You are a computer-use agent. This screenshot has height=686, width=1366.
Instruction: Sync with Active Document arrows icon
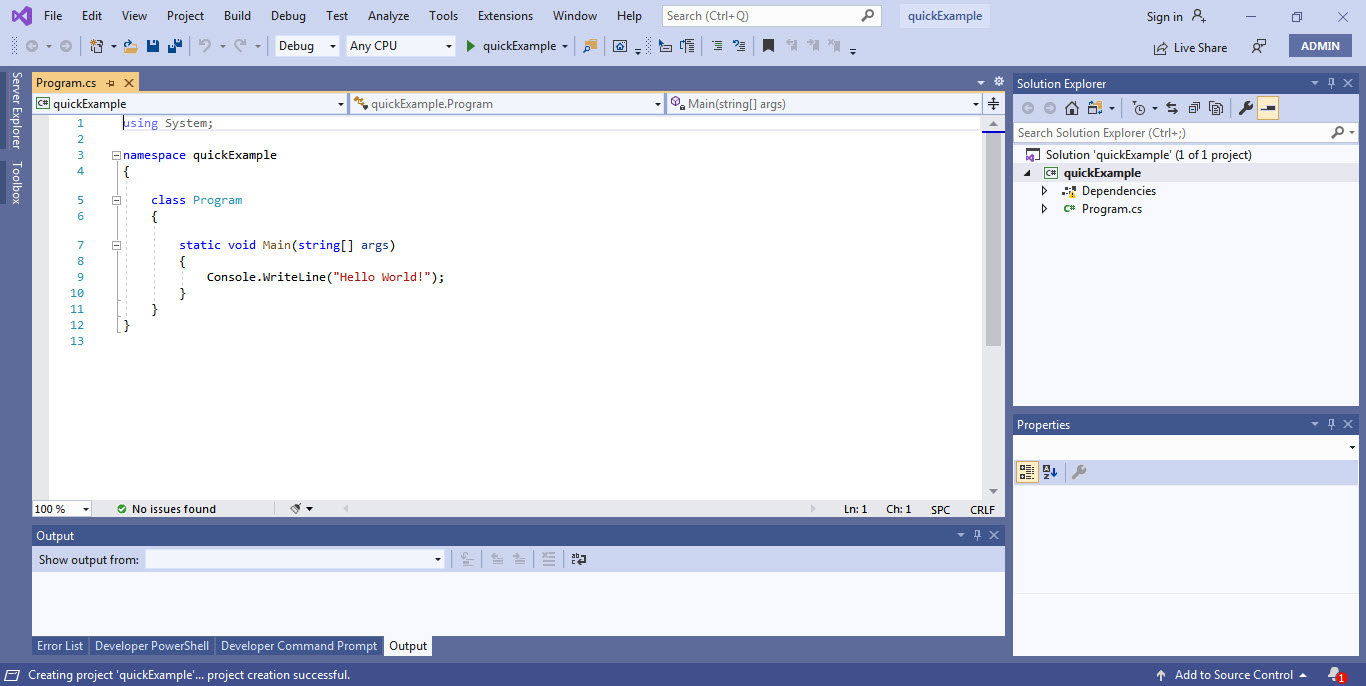click(1172, 108)
